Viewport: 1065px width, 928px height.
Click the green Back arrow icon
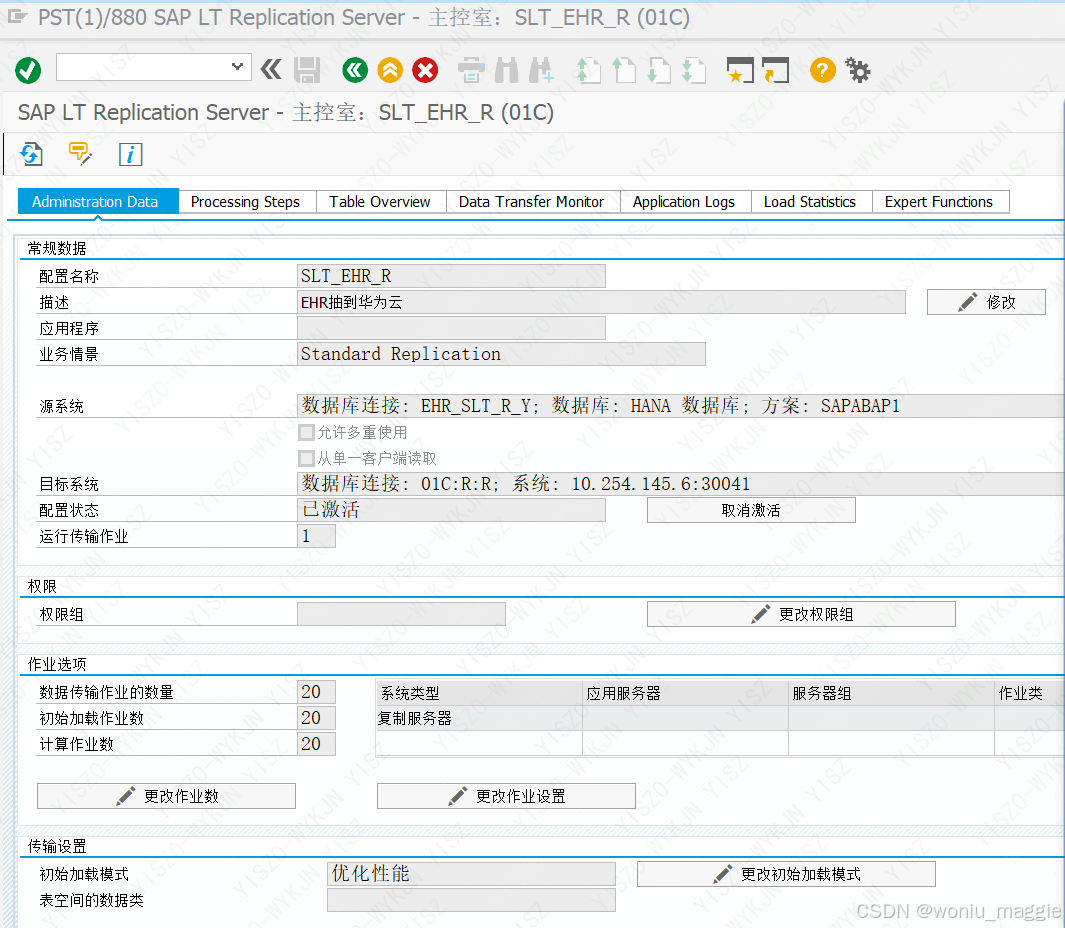354,70
